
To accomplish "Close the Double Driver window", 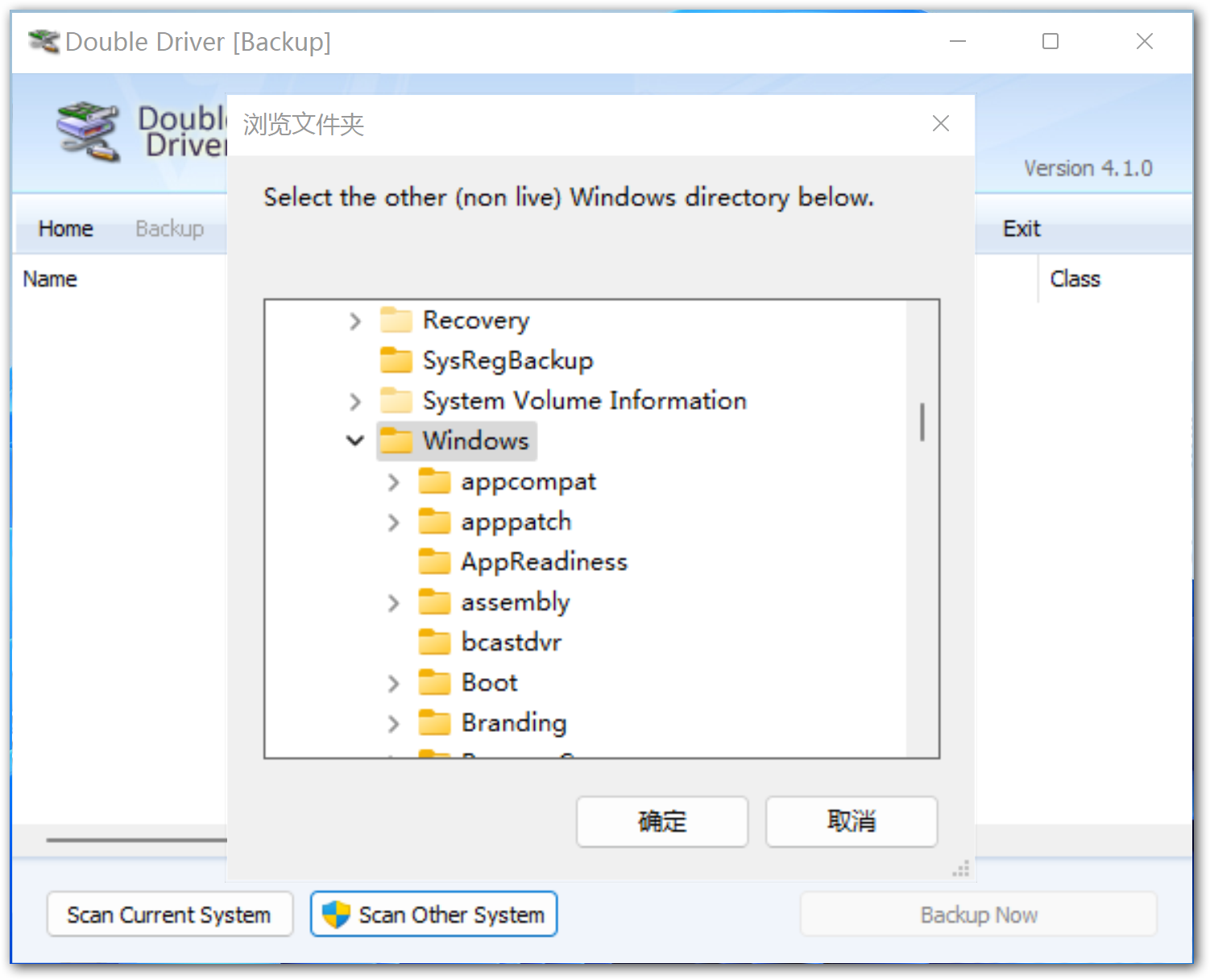I will tap(1145, 41).
